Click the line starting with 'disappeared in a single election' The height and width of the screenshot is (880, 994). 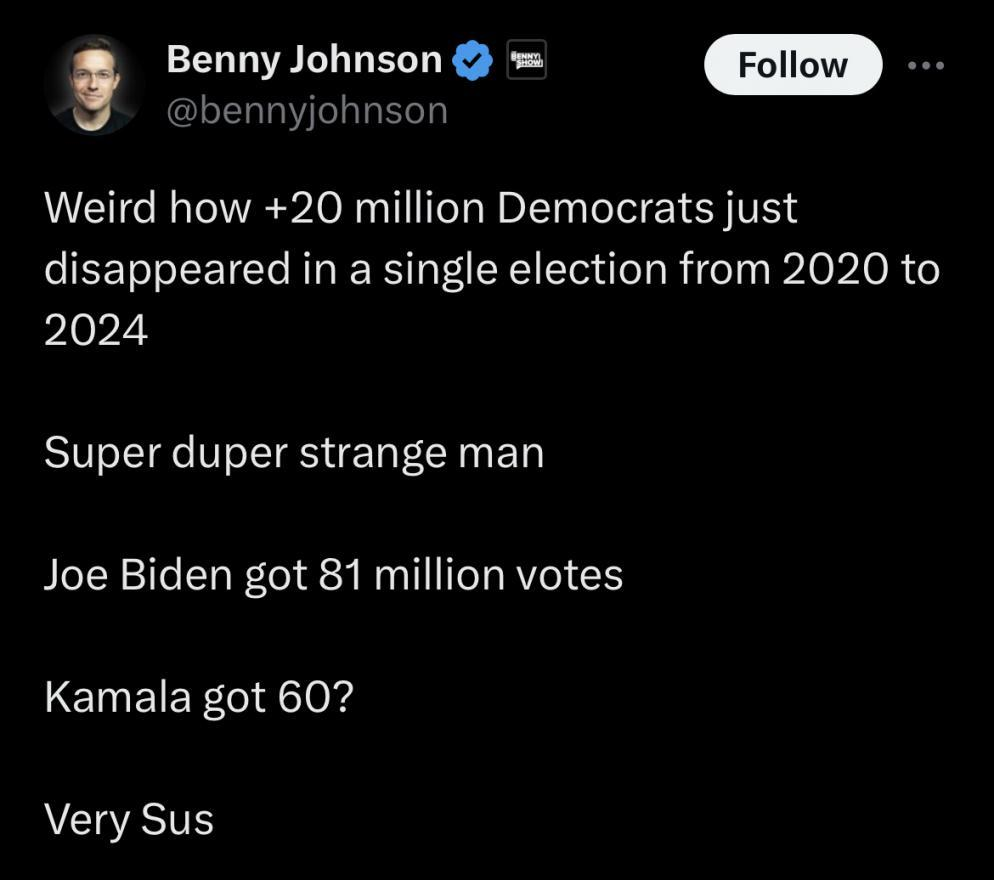(492, 270)
